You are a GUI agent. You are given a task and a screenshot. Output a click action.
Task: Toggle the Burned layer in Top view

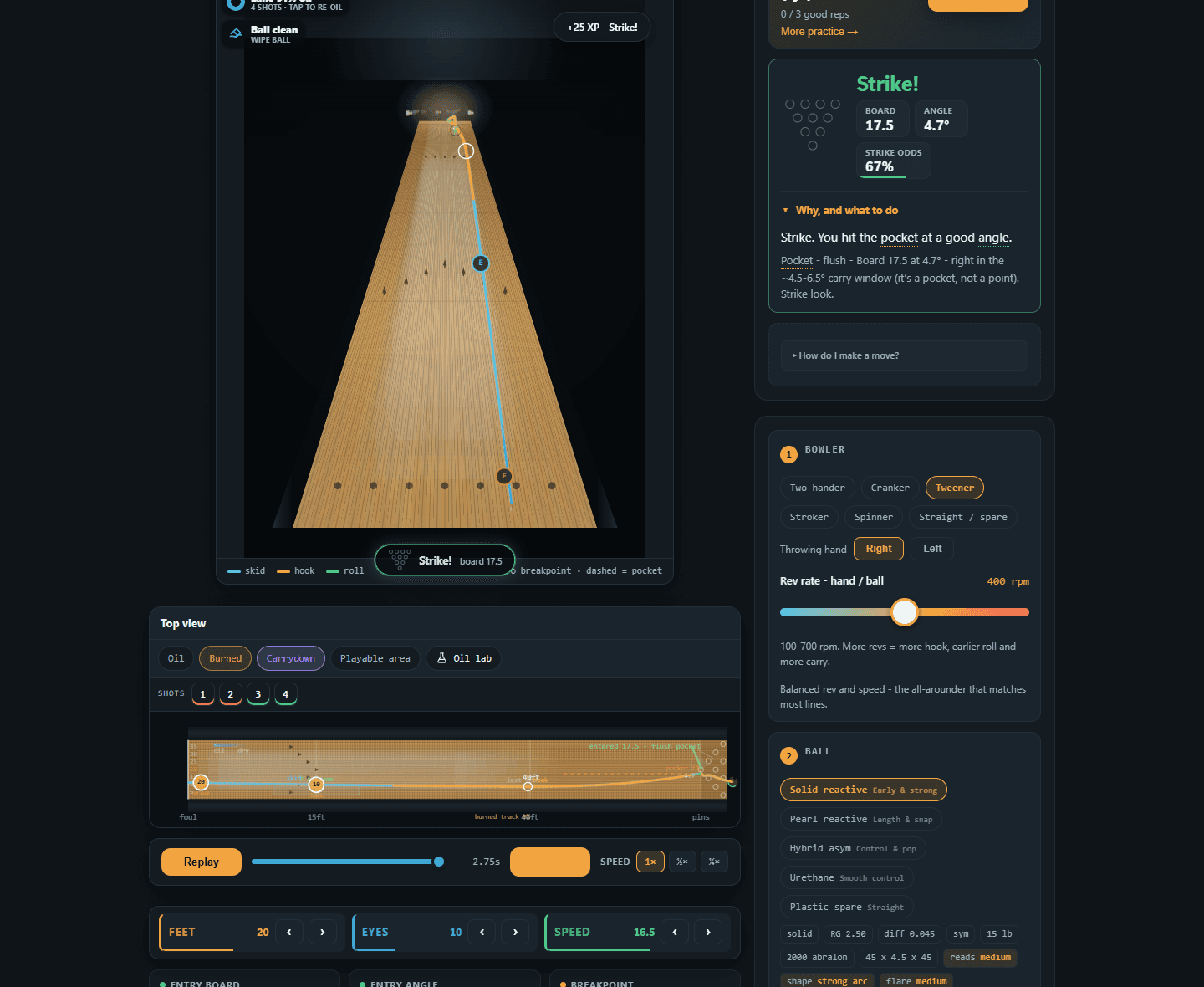point(226,658)
